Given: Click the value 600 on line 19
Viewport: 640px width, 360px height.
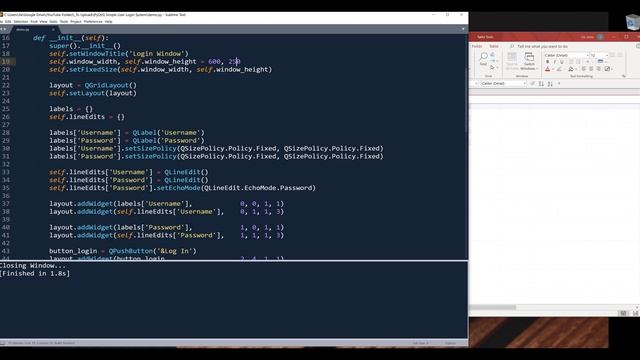Looking at the screenshot, I should point(214,62).
